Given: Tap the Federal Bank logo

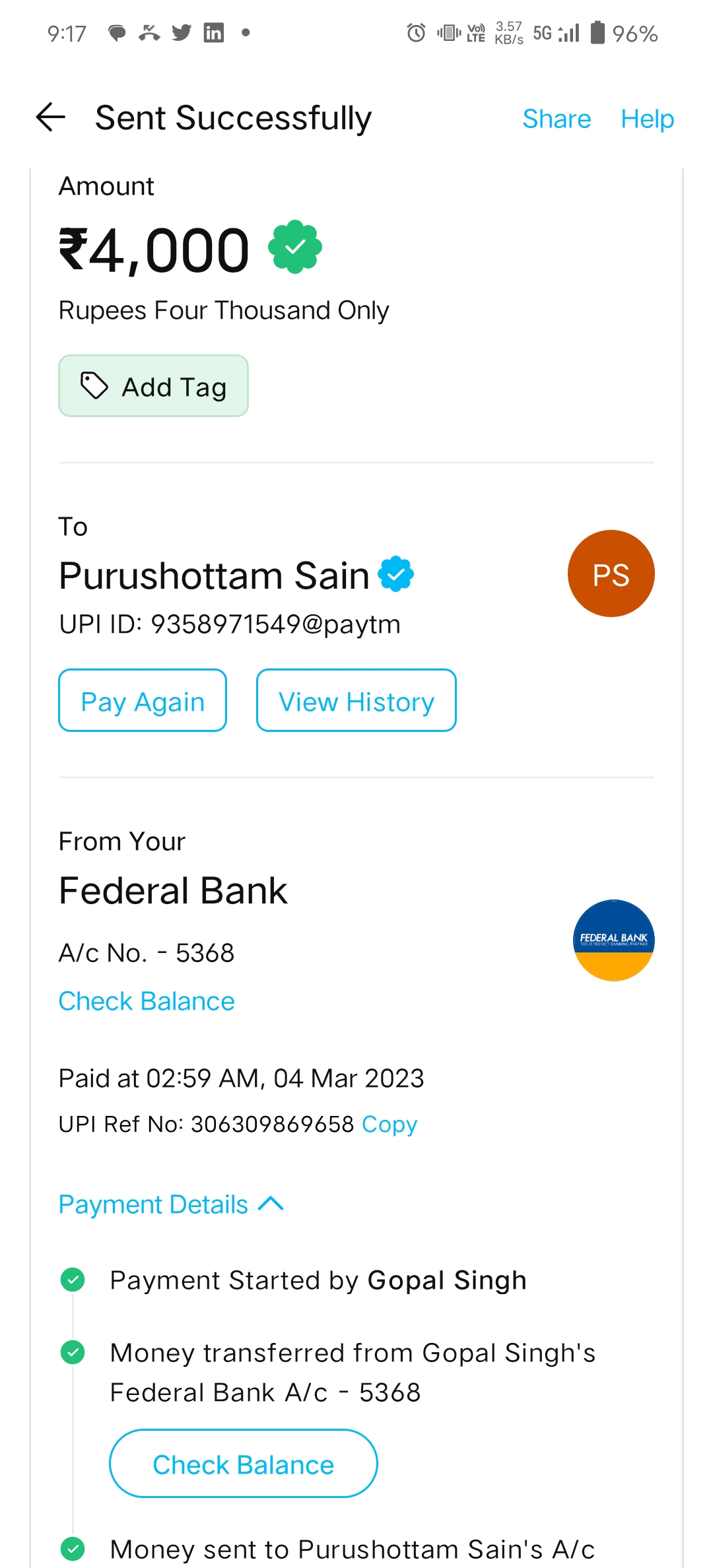Looking at the screenshot, I should (x=613, y=940).
